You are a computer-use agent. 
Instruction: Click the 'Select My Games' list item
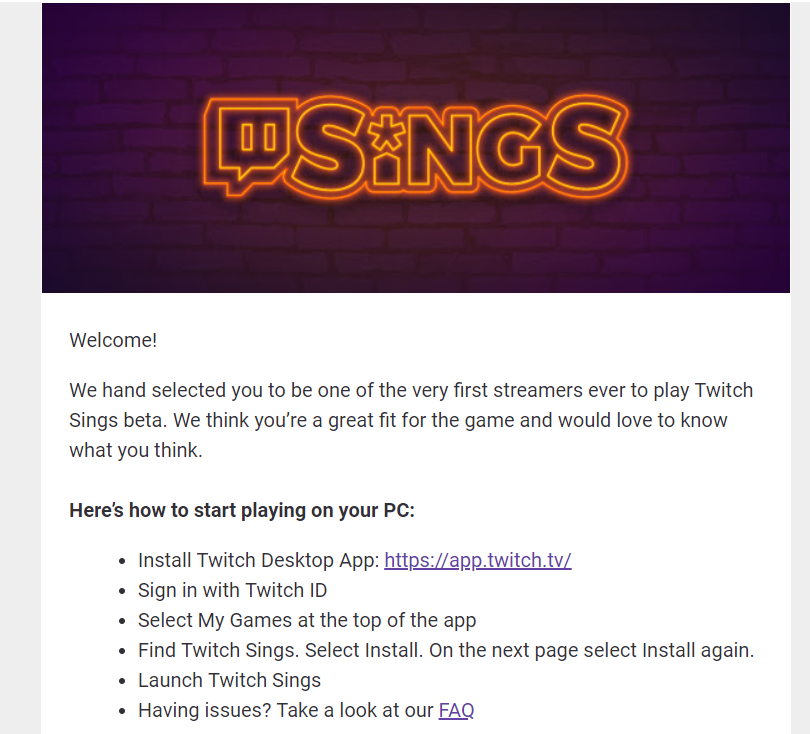point(306,620)
